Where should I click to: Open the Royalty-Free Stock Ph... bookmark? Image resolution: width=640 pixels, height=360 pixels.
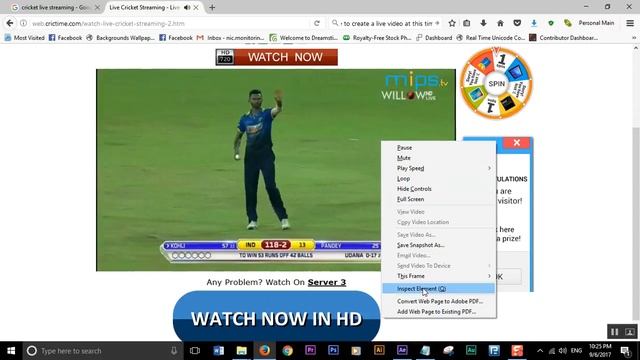[x=377, y=38]
